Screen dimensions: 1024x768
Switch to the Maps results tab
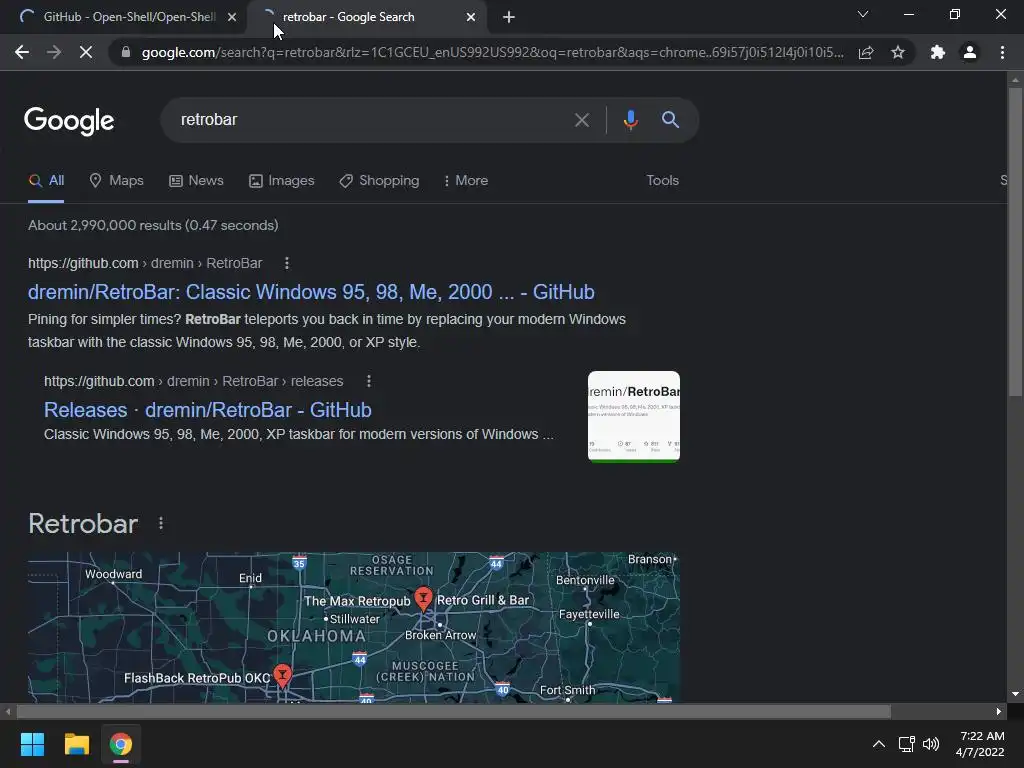point(116,181)
